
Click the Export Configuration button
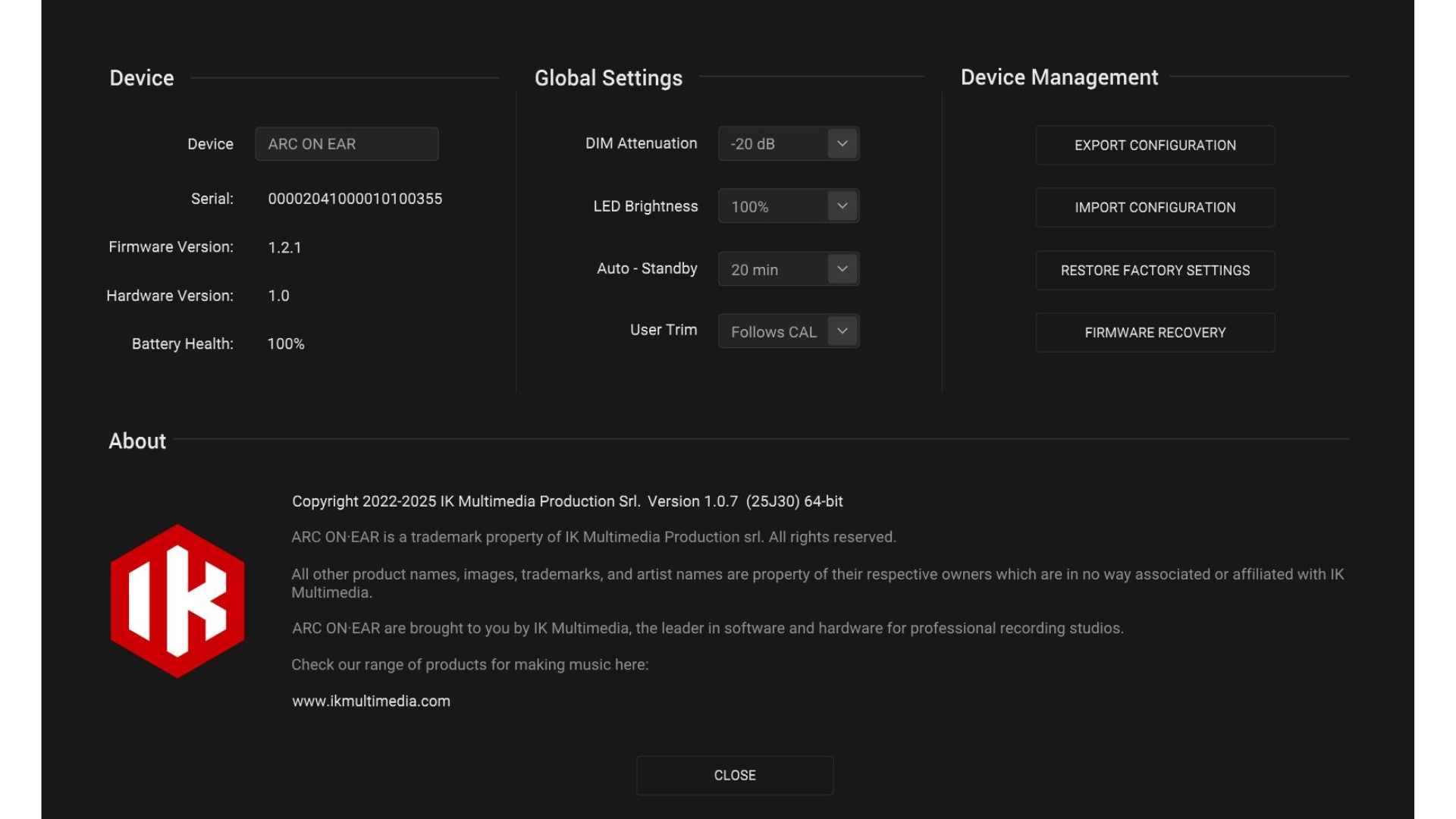point(1154,145)
